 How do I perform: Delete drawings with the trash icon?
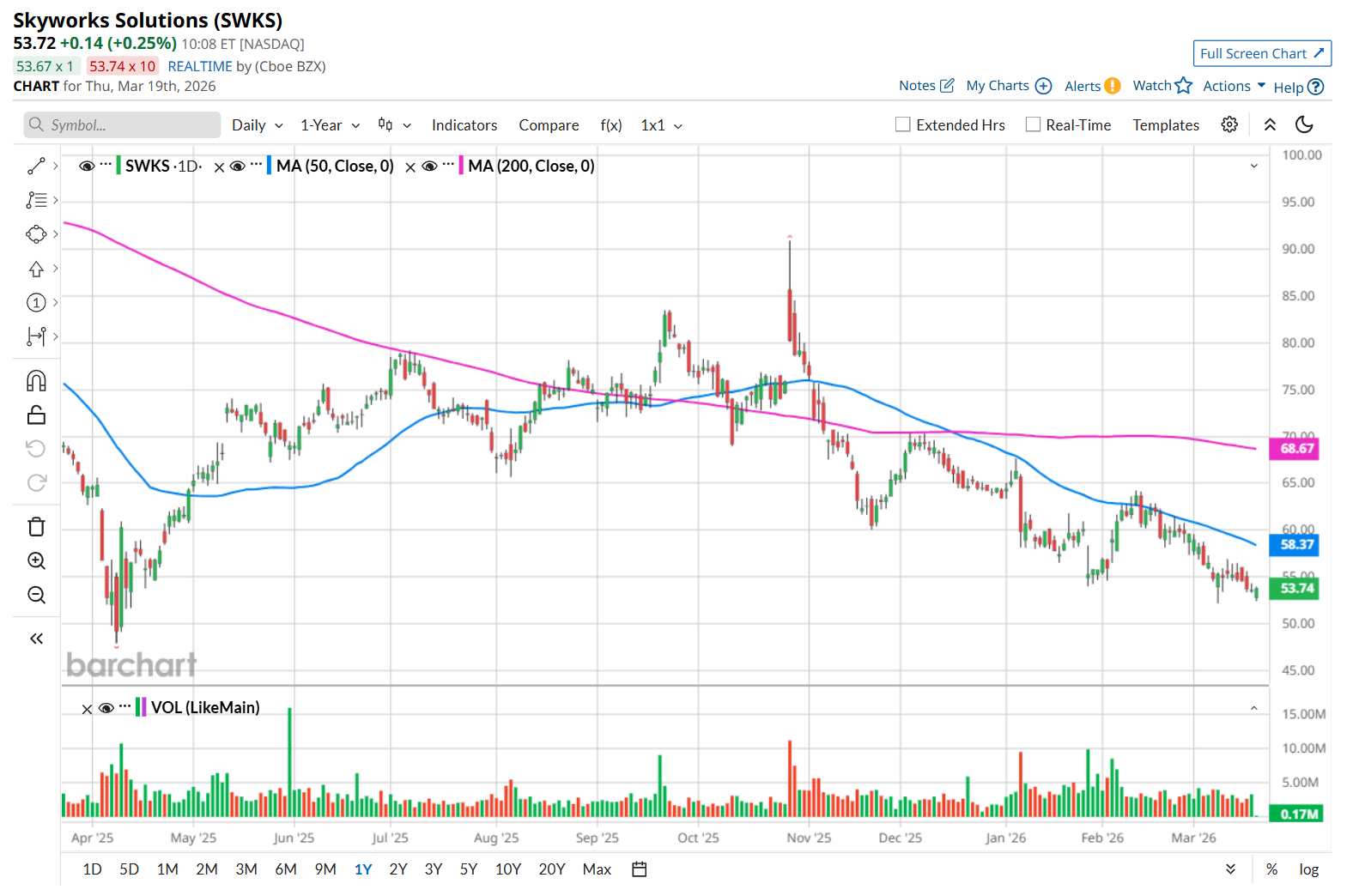click(36, 526)
